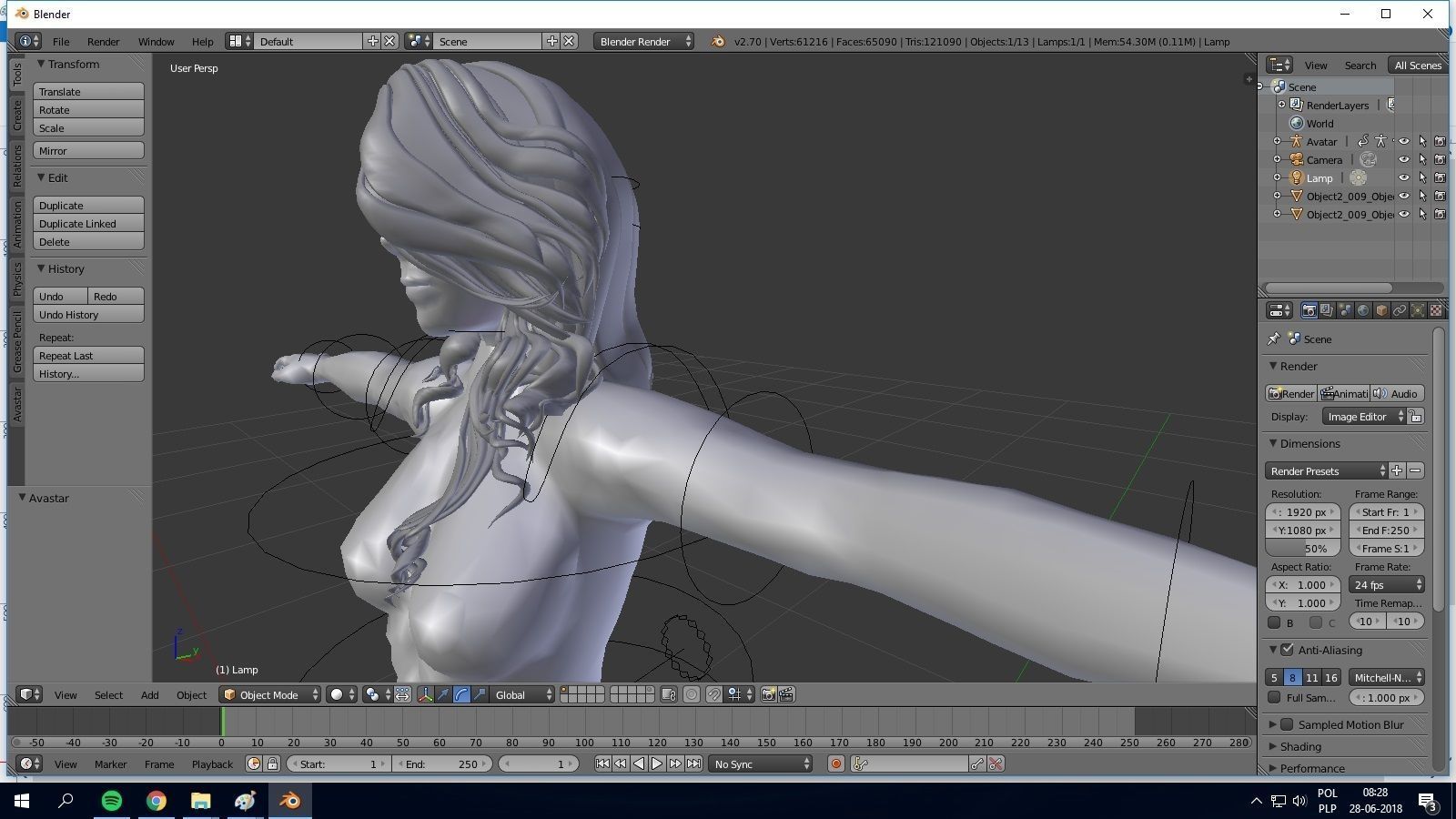Delete the Default screen layout
Viewport: 1456px width, 819px height.
pyautogui.click(x=389, y=41)
